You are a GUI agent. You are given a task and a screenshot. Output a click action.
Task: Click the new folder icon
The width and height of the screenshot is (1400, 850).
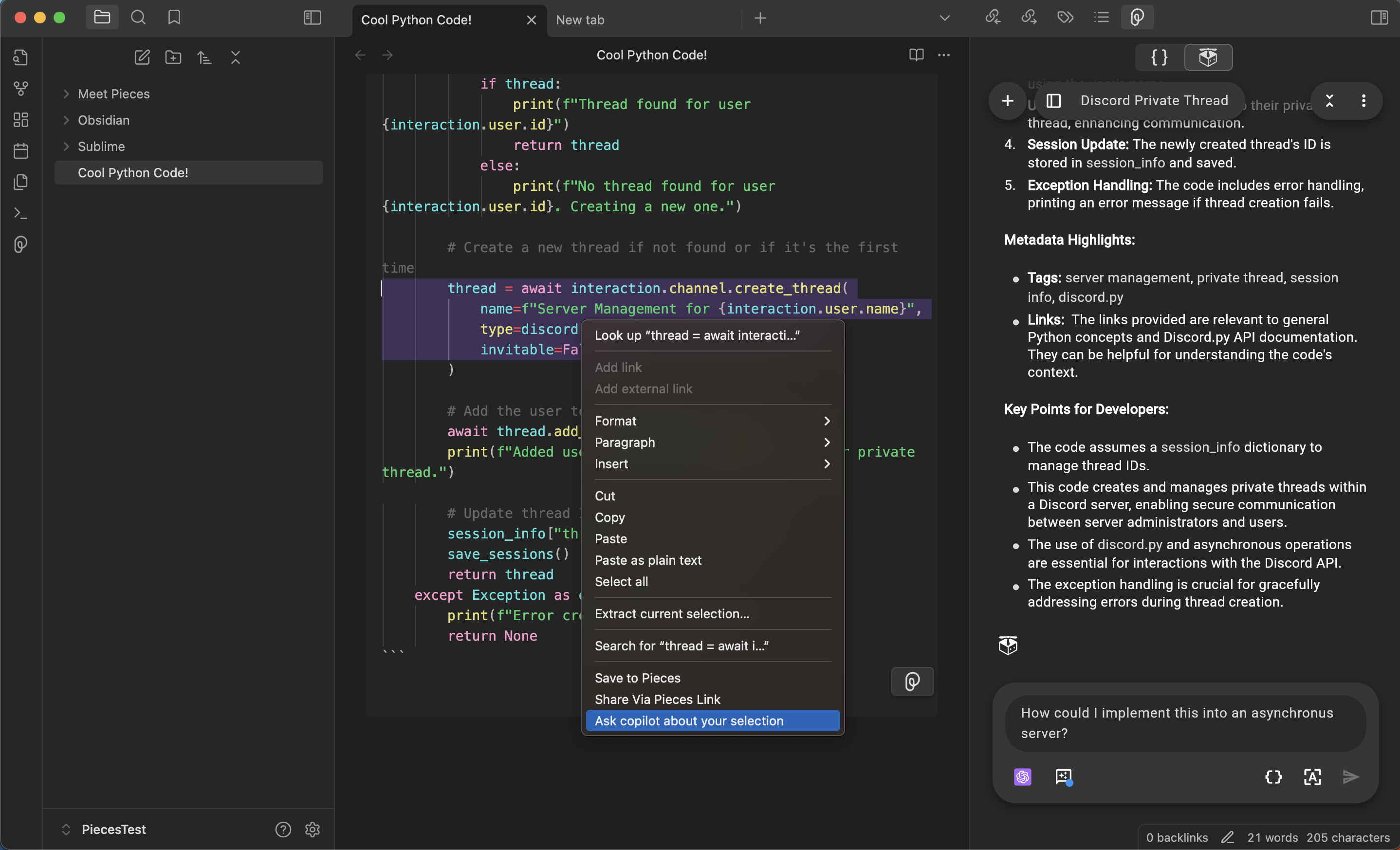[173, 57]
